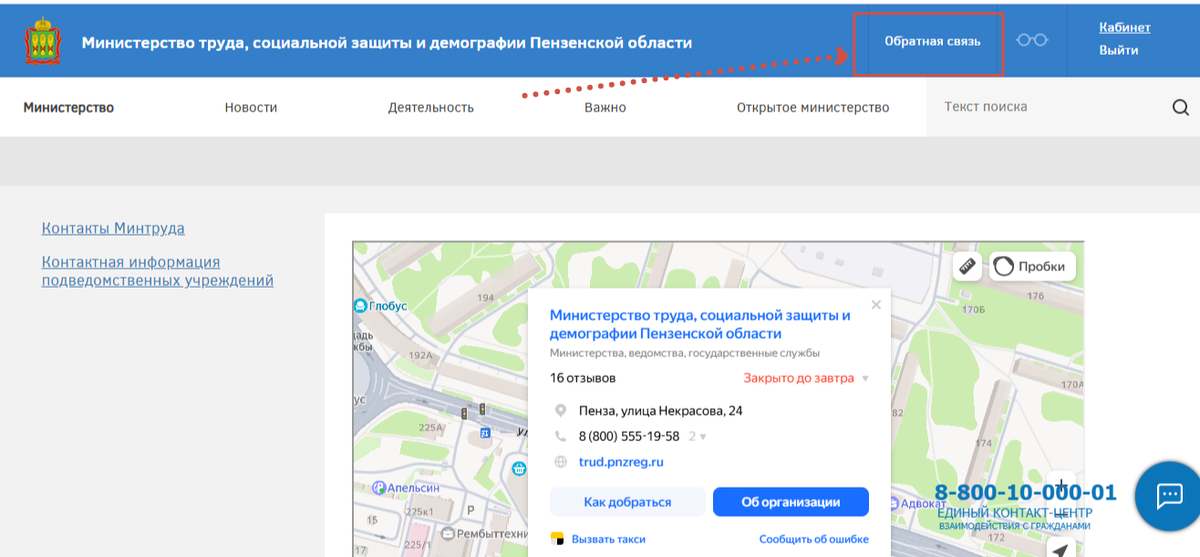This screenshot has width=1200, height=557.
Task: Click the Министерства, ведомства category text
Action: click(x=685, y=353)
